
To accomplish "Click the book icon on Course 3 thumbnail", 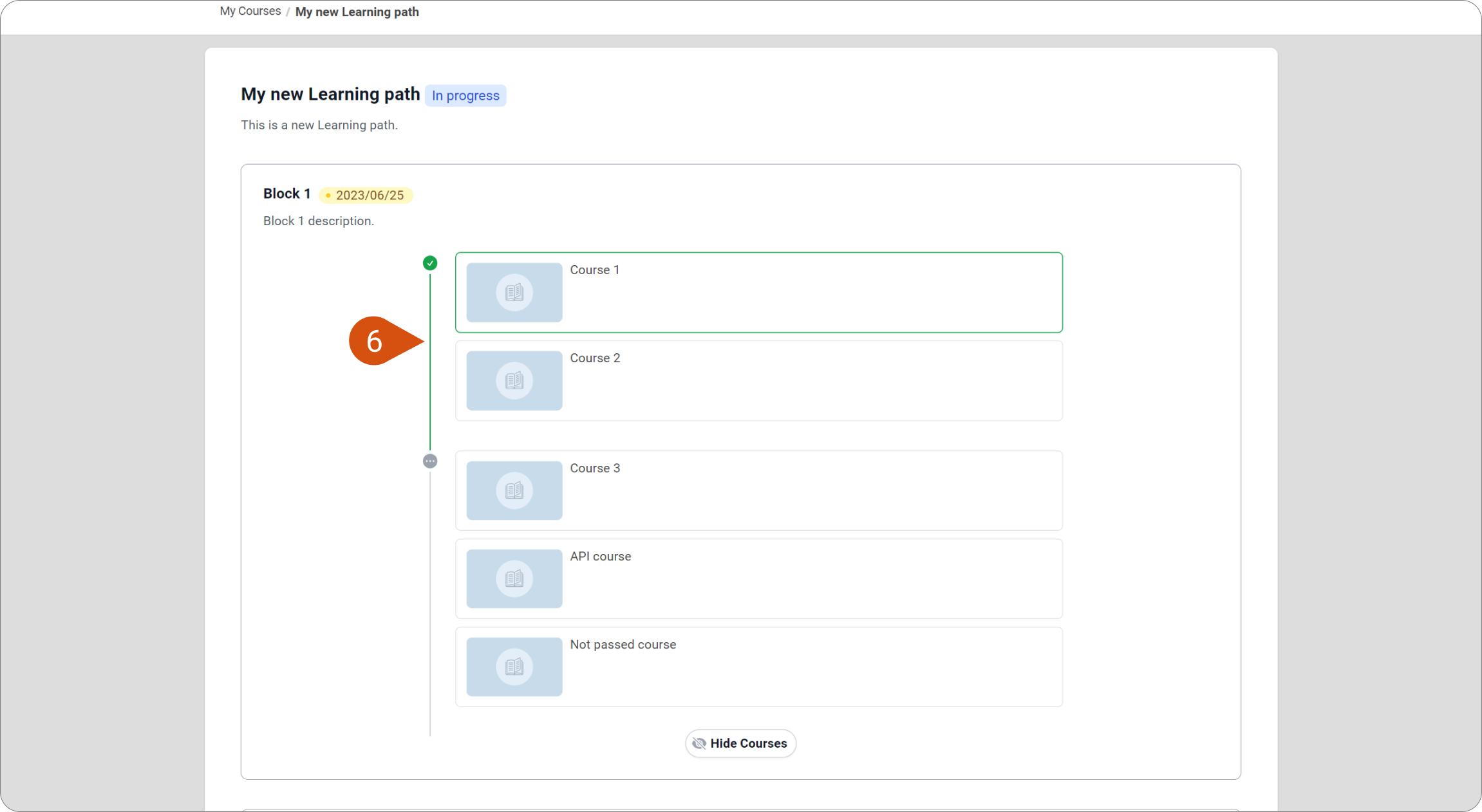I will coord(513,490).
